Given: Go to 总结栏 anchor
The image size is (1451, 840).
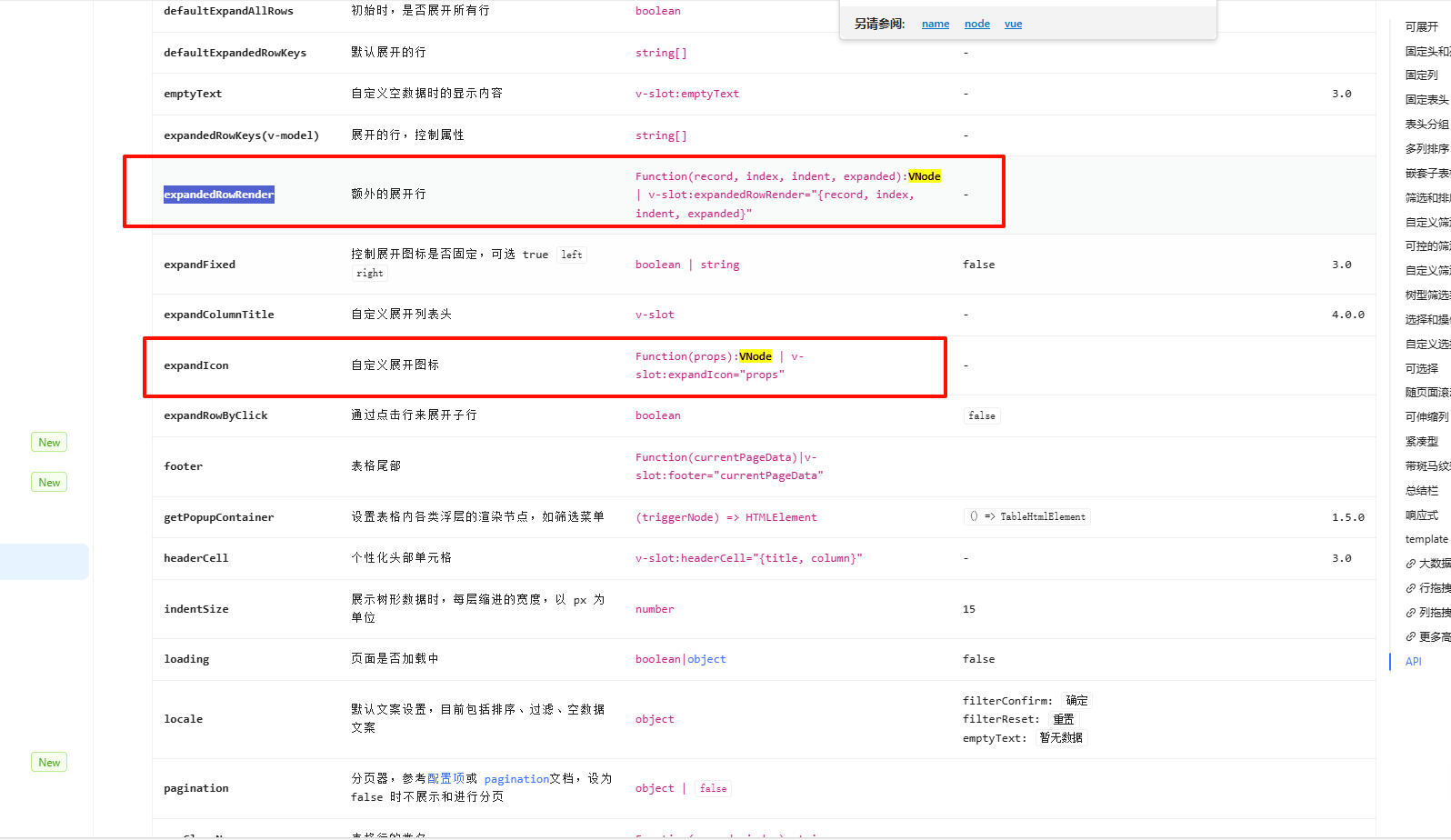Looking at the screenshot, I should point(1422,491).
